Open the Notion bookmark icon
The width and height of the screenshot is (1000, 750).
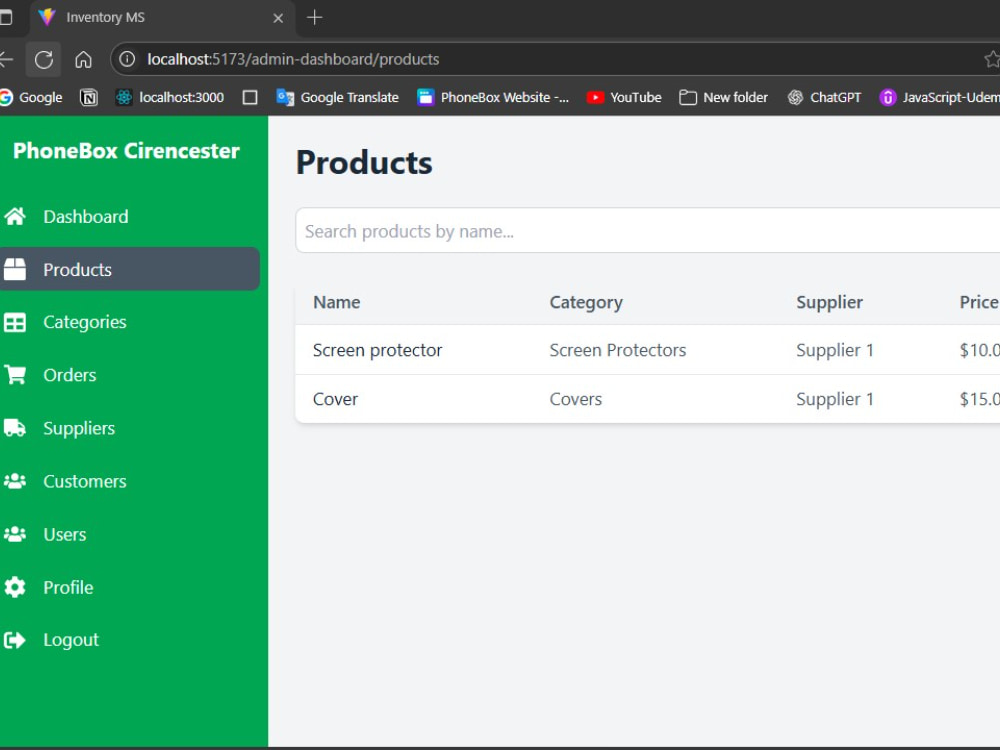[89, 98]
